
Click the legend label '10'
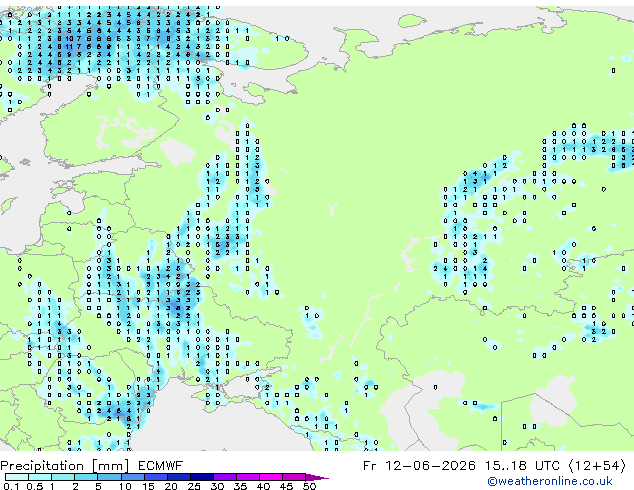coord(125,486)
